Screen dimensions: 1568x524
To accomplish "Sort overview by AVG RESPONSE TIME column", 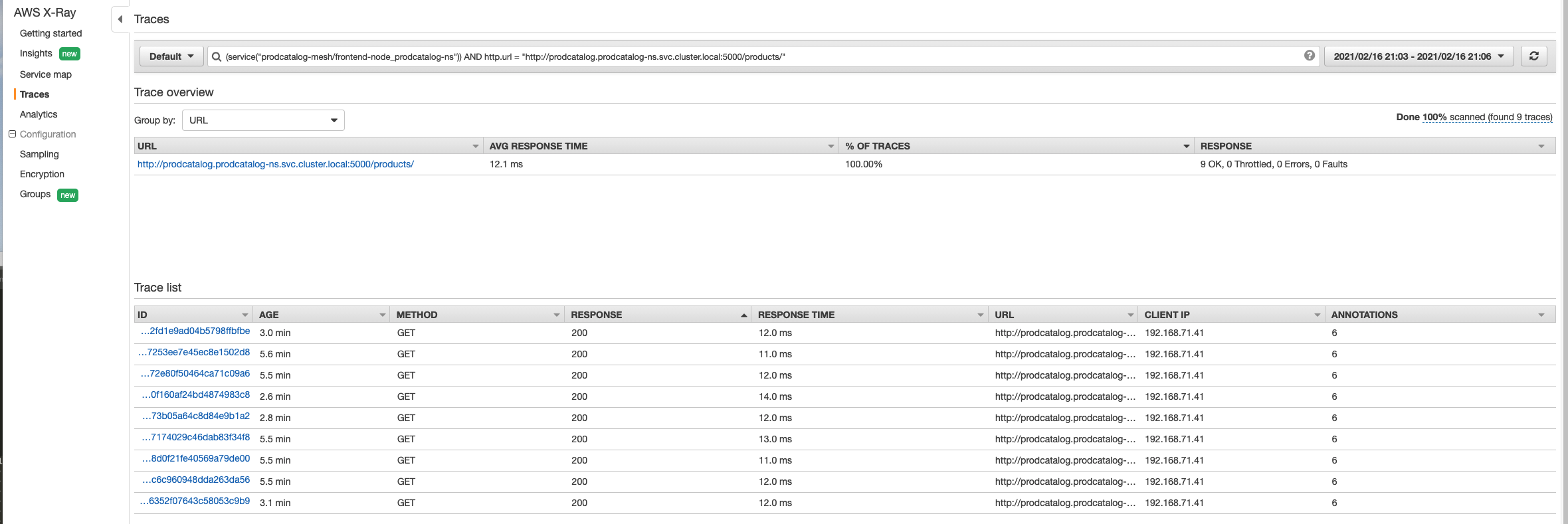I will tap(661, 146).
